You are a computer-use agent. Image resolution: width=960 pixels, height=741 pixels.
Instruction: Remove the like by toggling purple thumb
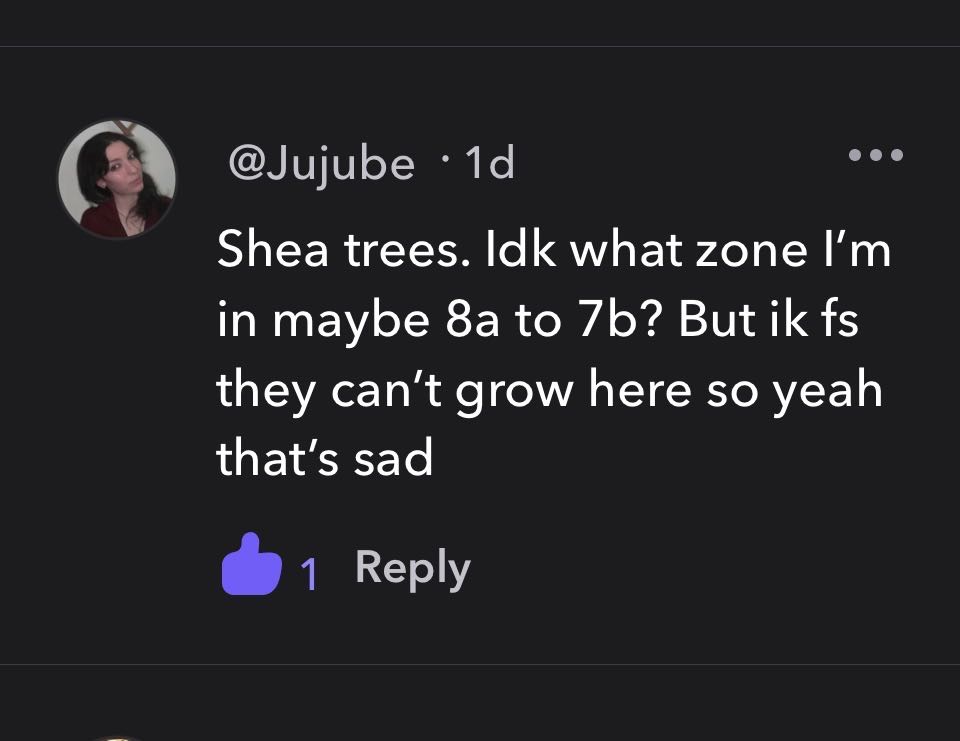click(251, 565)
